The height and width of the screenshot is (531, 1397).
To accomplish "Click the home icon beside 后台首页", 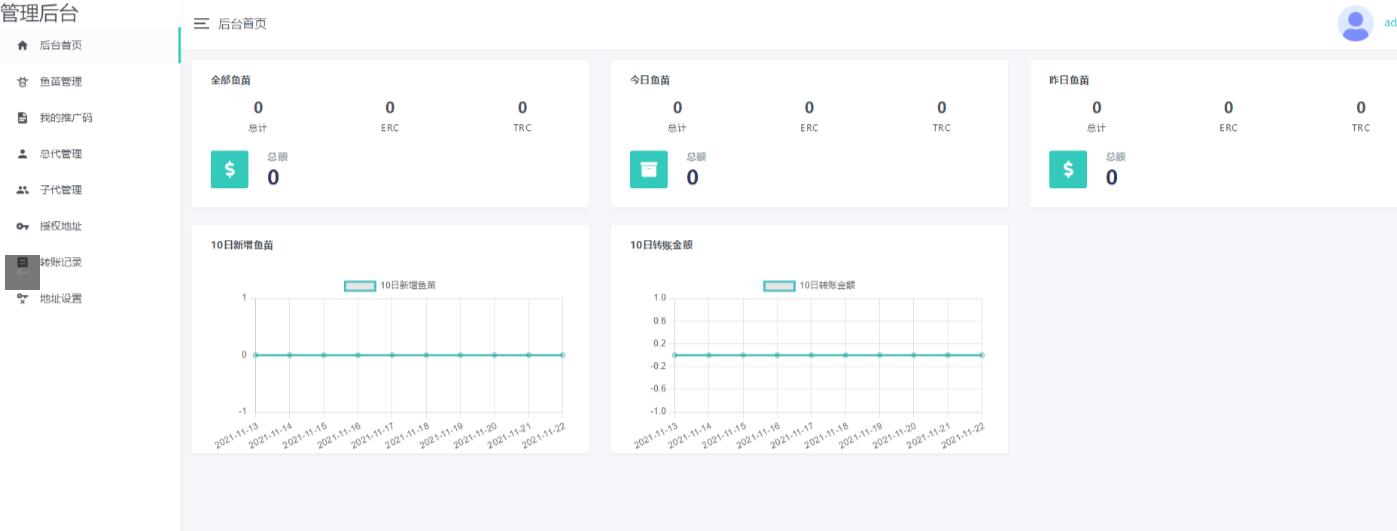I will [23, 46].
